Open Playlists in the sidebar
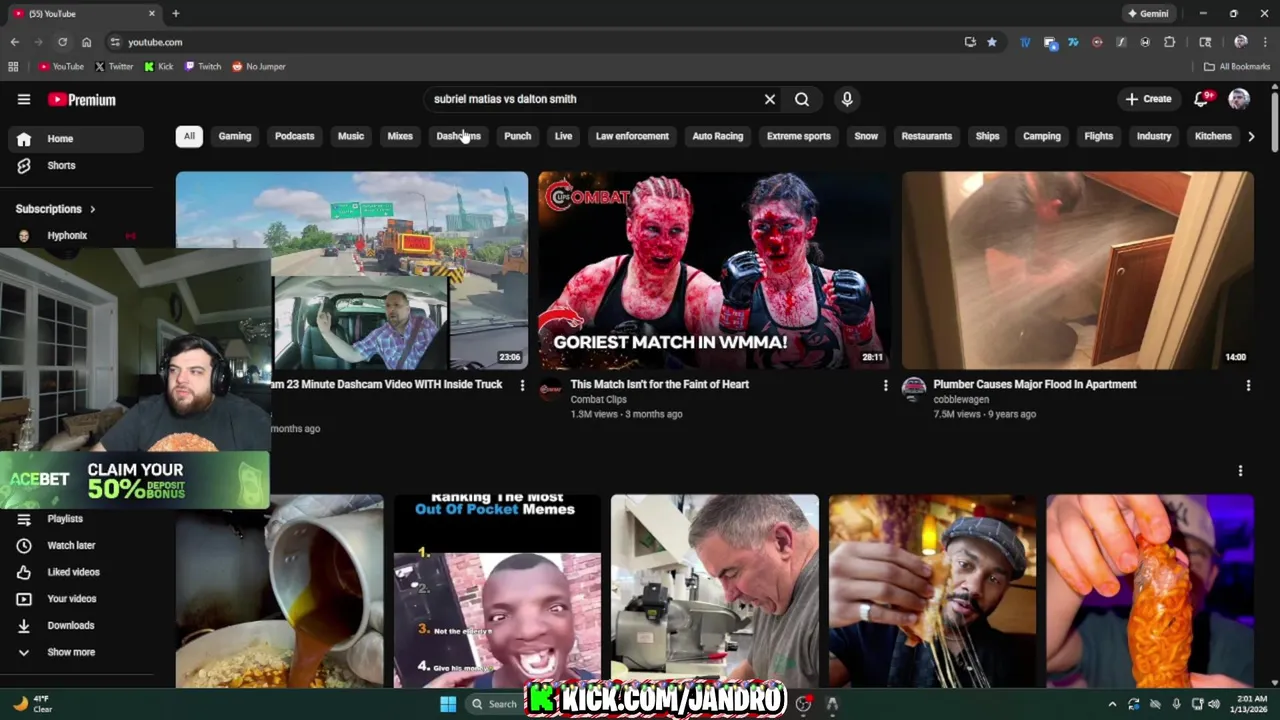Viewport: 1280px width, 720px height. 76,519
